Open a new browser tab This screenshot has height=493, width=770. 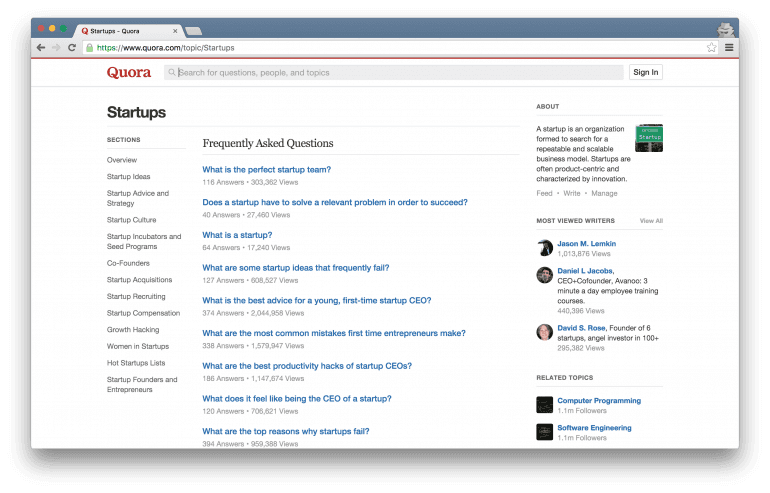(193, 31)
